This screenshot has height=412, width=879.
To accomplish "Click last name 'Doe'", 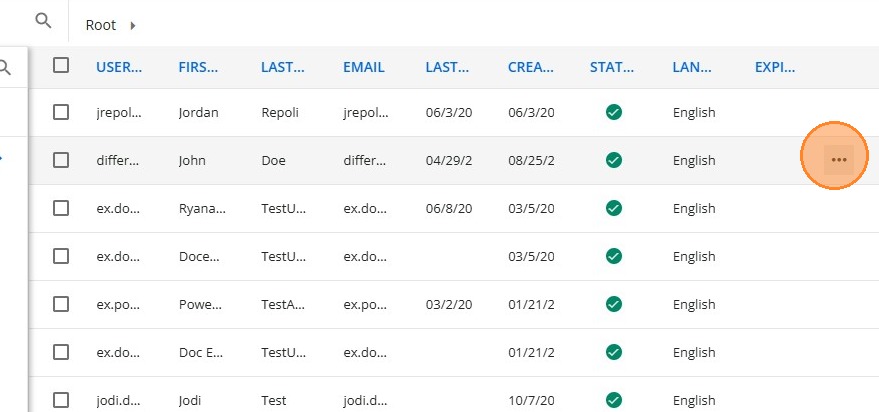I will (273, 161).
